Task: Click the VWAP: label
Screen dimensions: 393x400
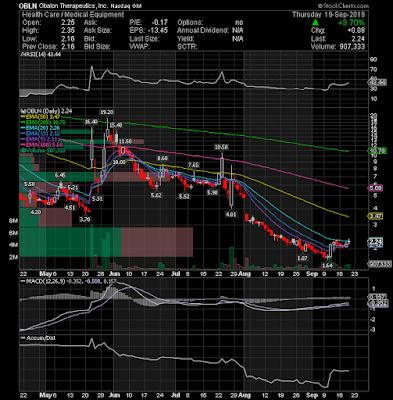Action: click(x=140, y=47)
